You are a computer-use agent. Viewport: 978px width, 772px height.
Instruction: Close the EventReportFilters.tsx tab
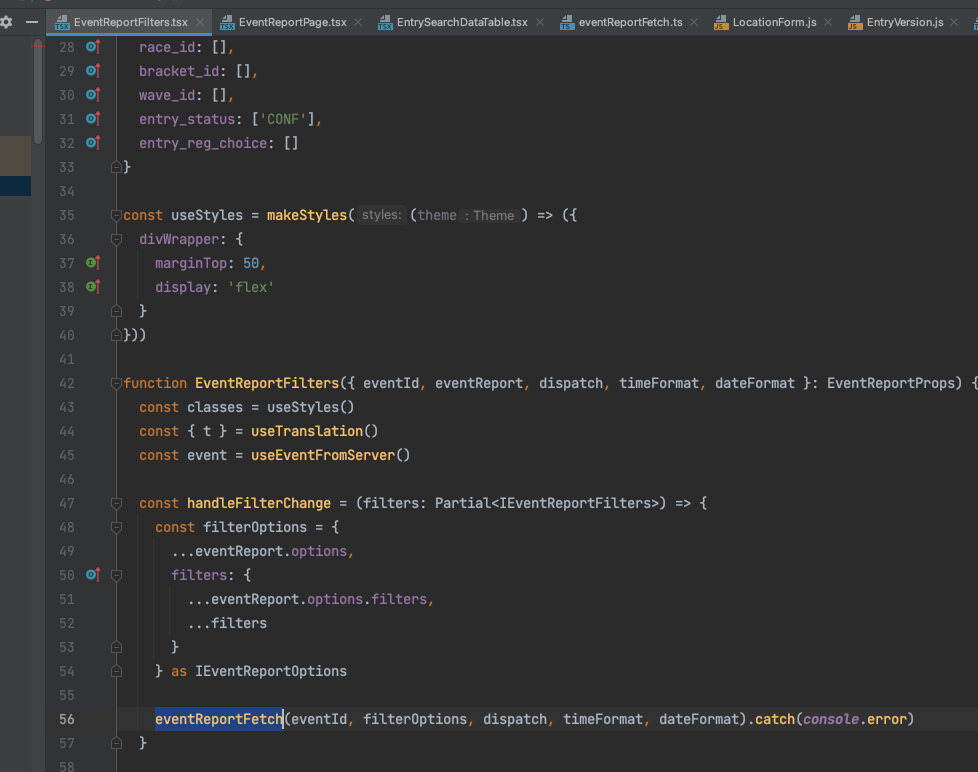200,22
